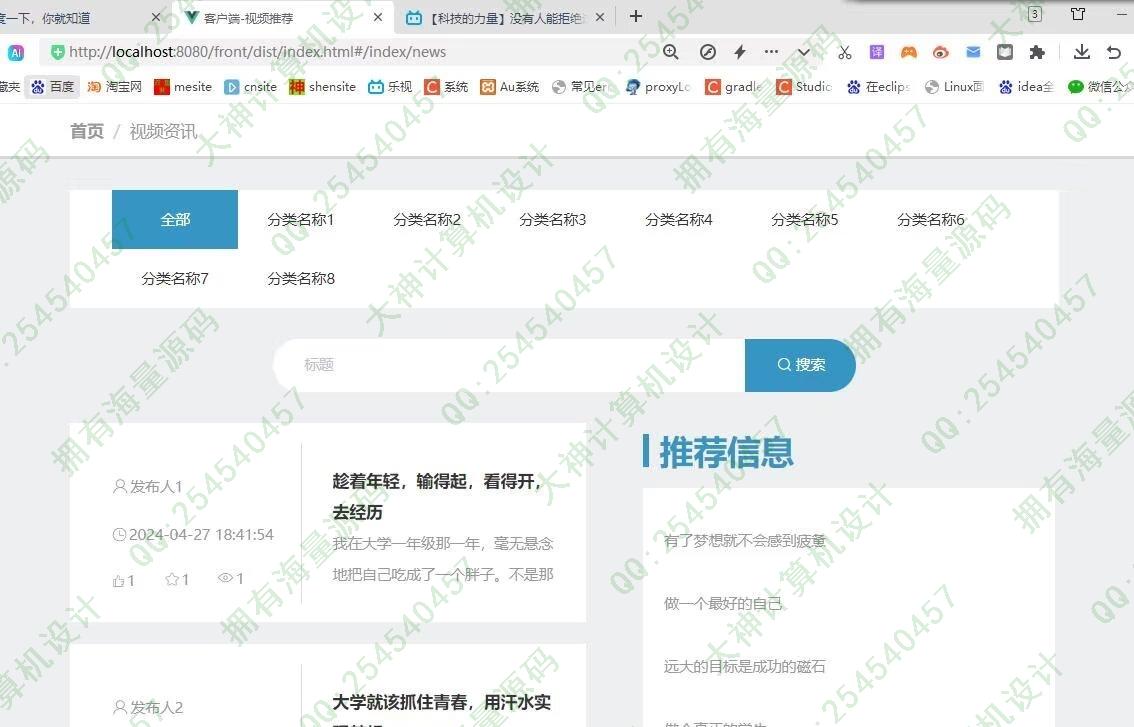Open the Studio bookmark
The image size is (1134, 727).
click(x=804, y=87)
